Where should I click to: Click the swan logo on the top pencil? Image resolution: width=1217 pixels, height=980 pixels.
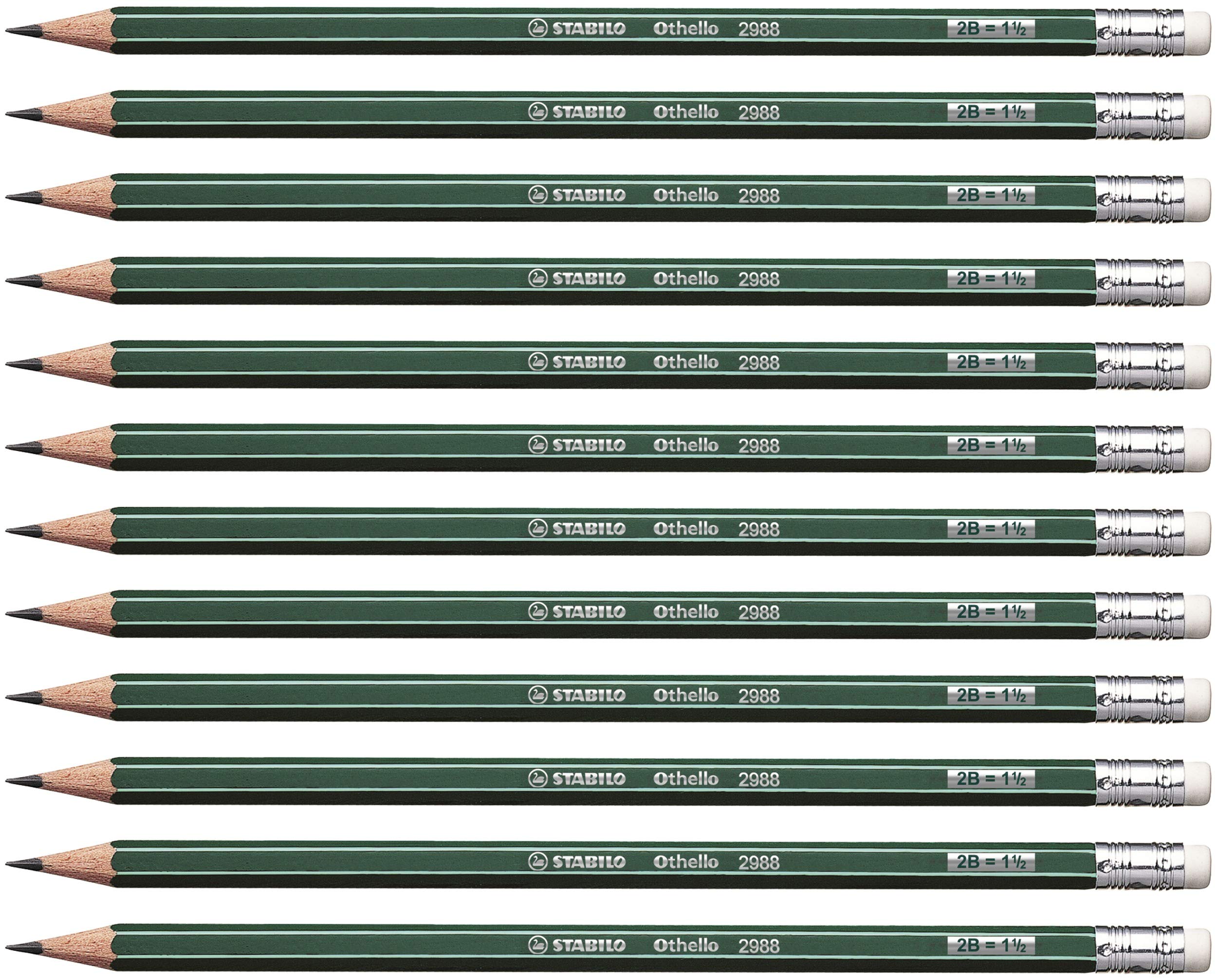pos(537,28)
